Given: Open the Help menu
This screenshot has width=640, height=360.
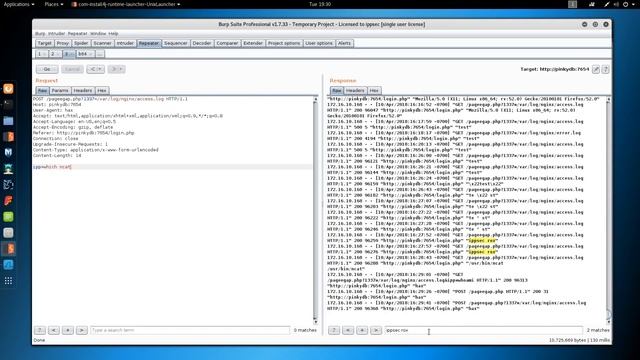Looking at the screenshot, I should (113, 33).
